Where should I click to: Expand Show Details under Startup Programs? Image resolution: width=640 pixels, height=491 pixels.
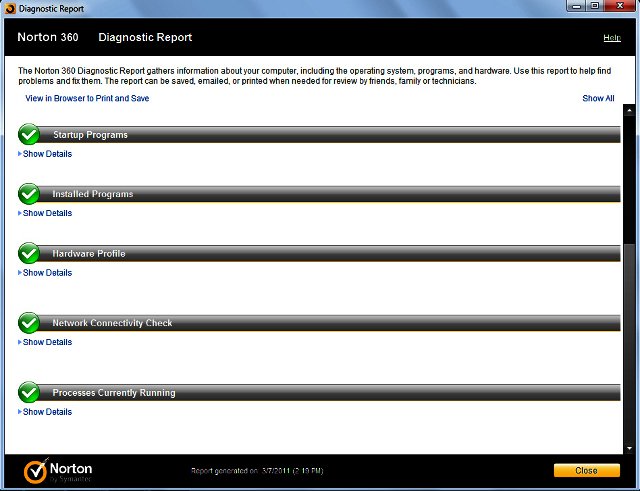(45, 154)
